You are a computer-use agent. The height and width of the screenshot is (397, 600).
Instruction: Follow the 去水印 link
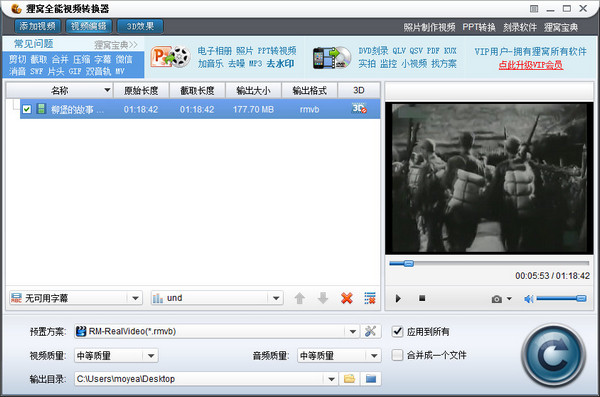click(280, 64)
